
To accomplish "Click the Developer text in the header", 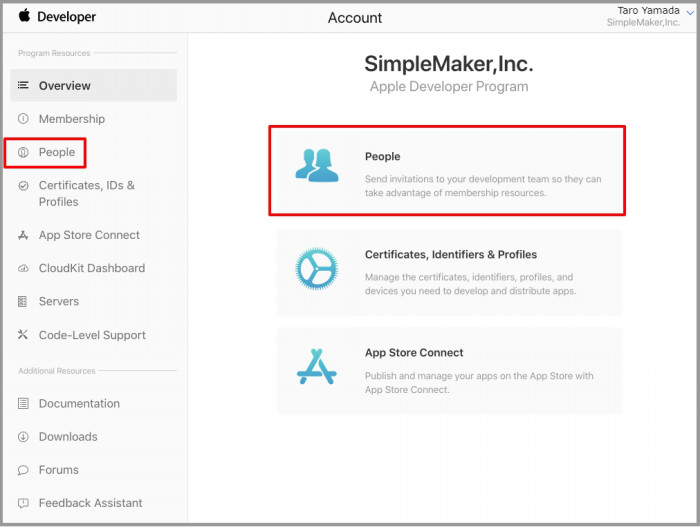I will (x=67, y=17).
